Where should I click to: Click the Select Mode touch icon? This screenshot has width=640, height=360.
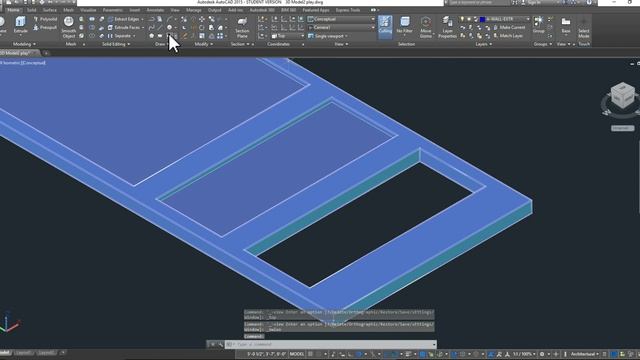584,27
